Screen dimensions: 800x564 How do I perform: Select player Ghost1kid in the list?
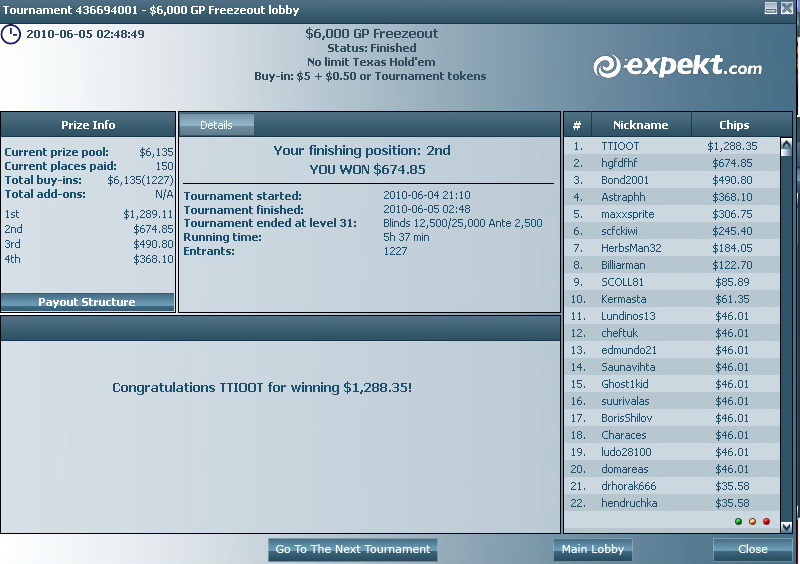coord(672,384)
